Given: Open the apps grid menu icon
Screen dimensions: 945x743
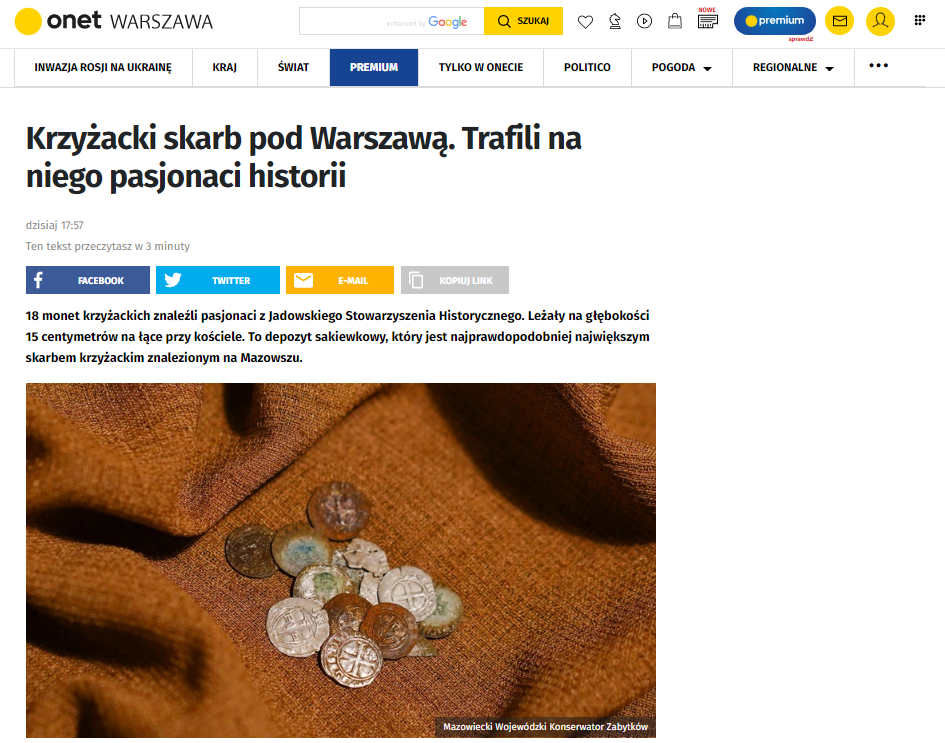Looking at the screenshot, I should [x=920, y=20].
